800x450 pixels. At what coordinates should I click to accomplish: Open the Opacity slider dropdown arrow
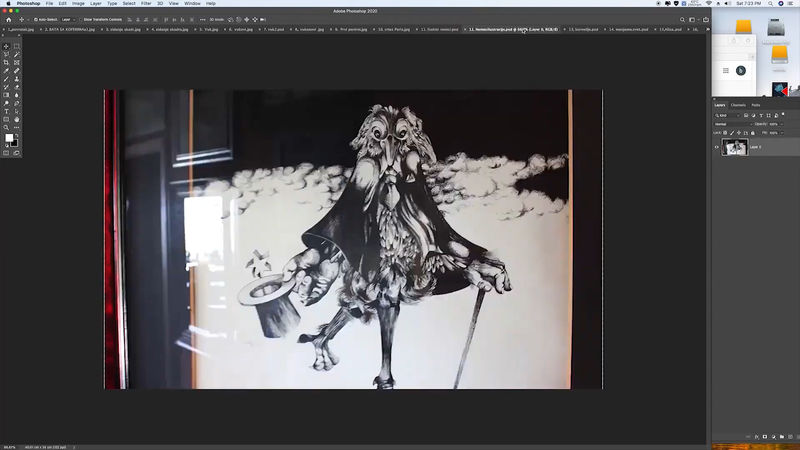coord(782,124)
